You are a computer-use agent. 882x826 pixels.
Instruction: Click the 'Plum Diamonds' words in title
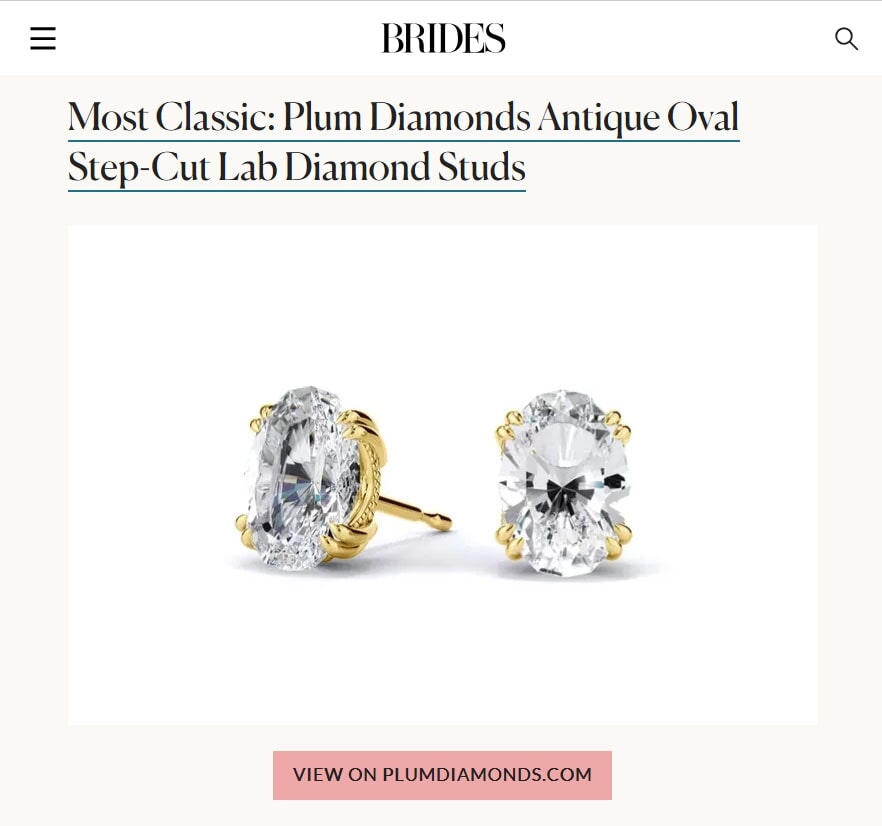[406, 118]
